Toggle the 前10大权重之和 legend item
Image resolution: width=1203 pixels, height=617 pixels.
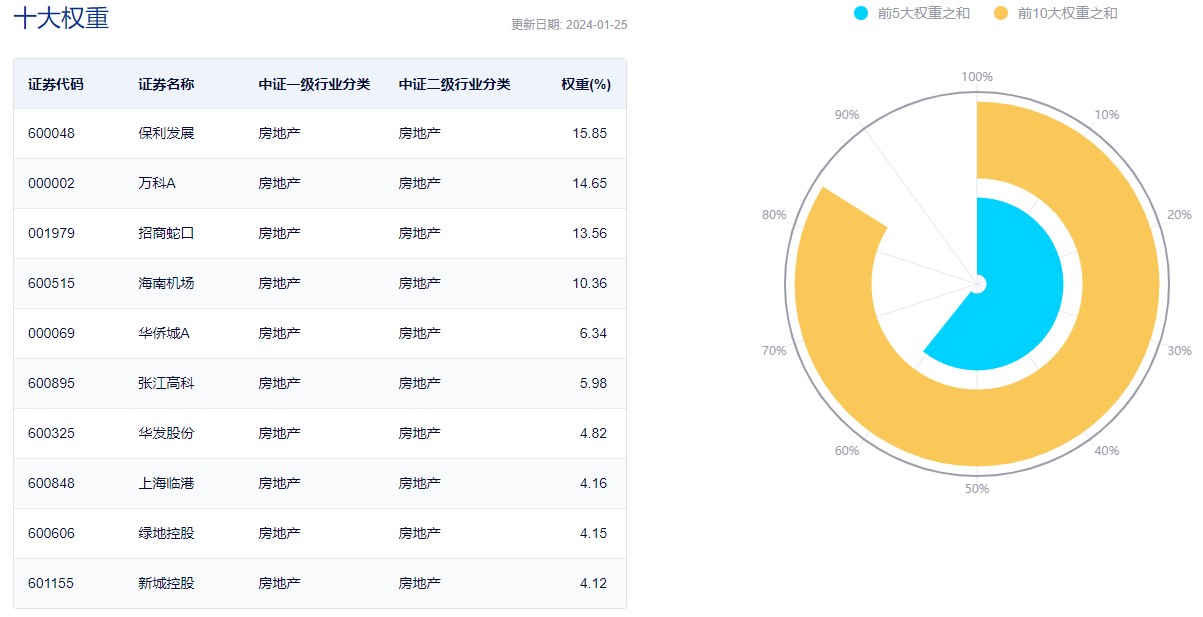1067,13
